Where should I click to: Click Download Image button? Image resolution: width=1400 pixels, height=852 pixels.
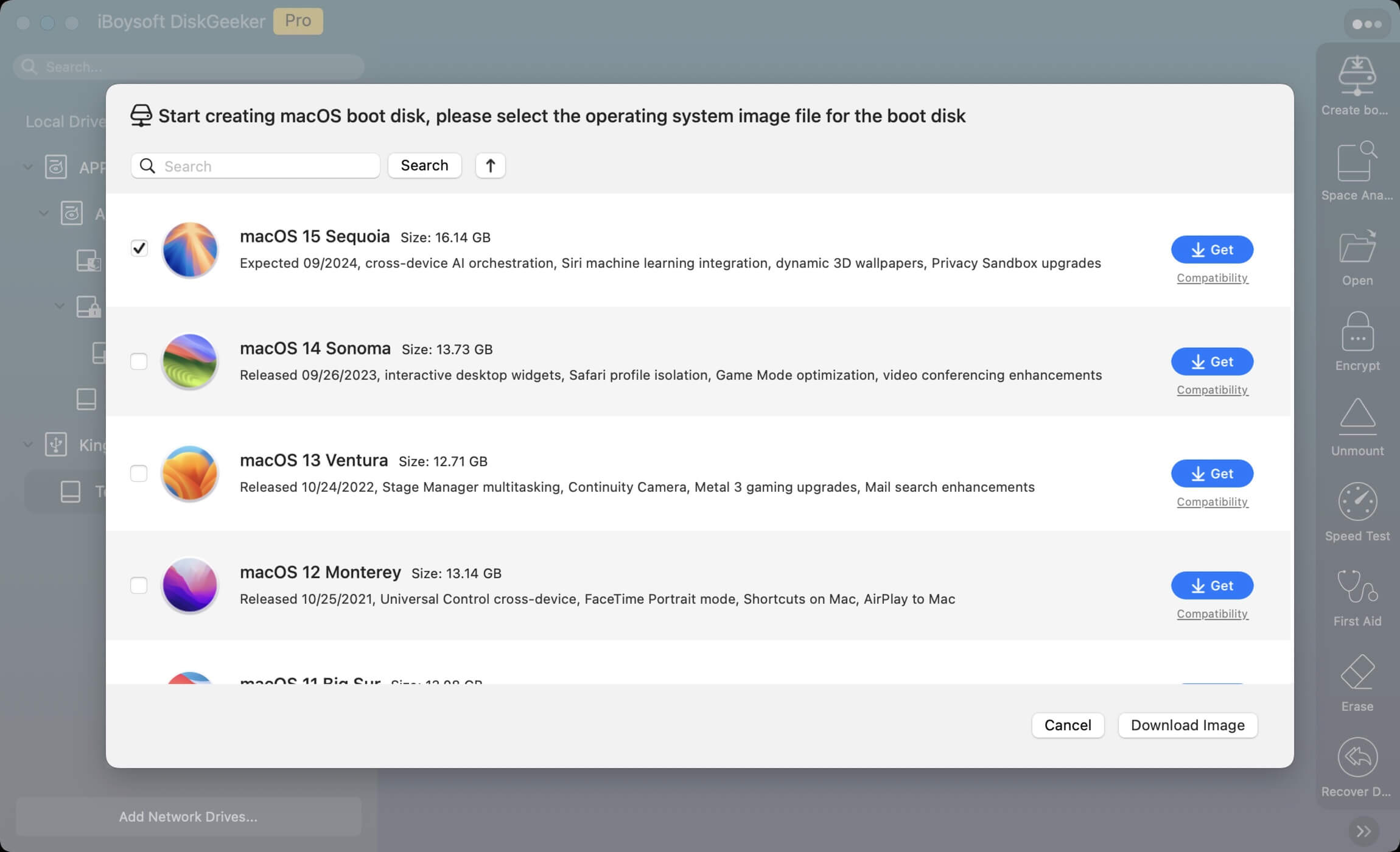[1187, 725]
